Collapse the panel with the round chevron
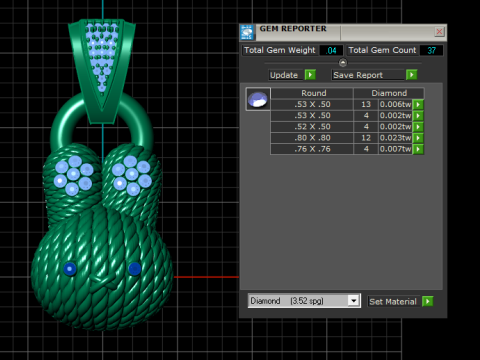Viewport: 480px width, 360px height. click(343, 62)
